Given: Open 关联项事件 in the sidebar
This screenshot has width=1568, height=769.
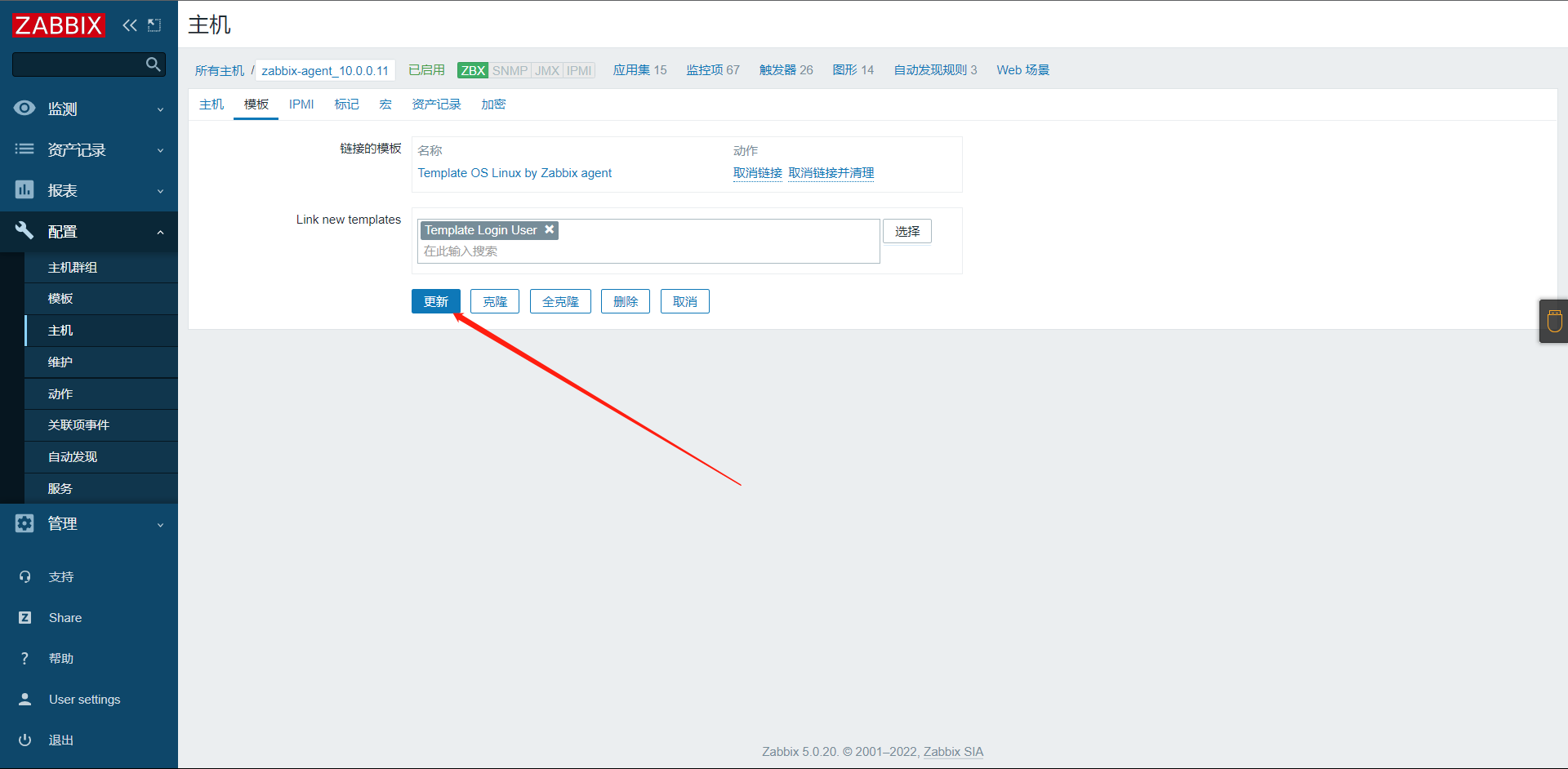Looking at the screenshot, I should (x=101, y=425).
